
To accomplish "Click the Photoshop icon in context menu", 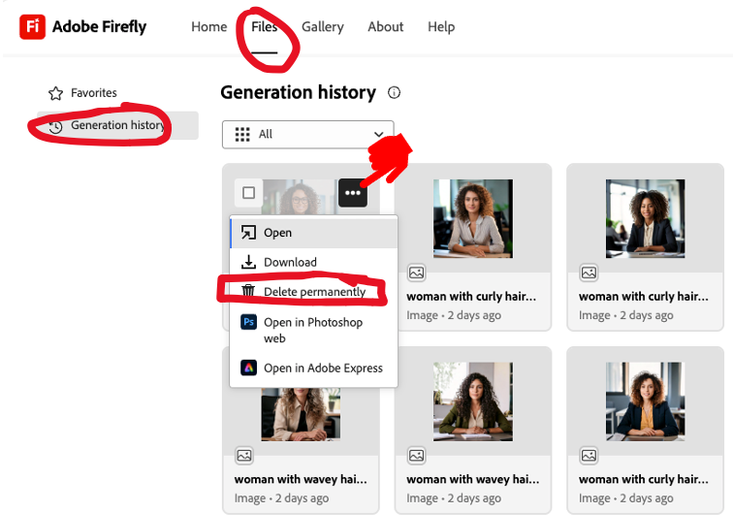I will coord(249,322).
